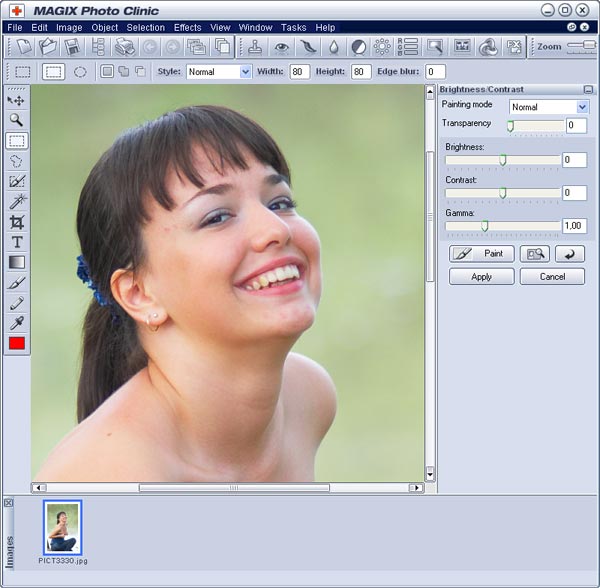This screenshot has width=600, height=588.
Task: Collapse the Brightness/Contrast panel
Action: pos(589,90)
